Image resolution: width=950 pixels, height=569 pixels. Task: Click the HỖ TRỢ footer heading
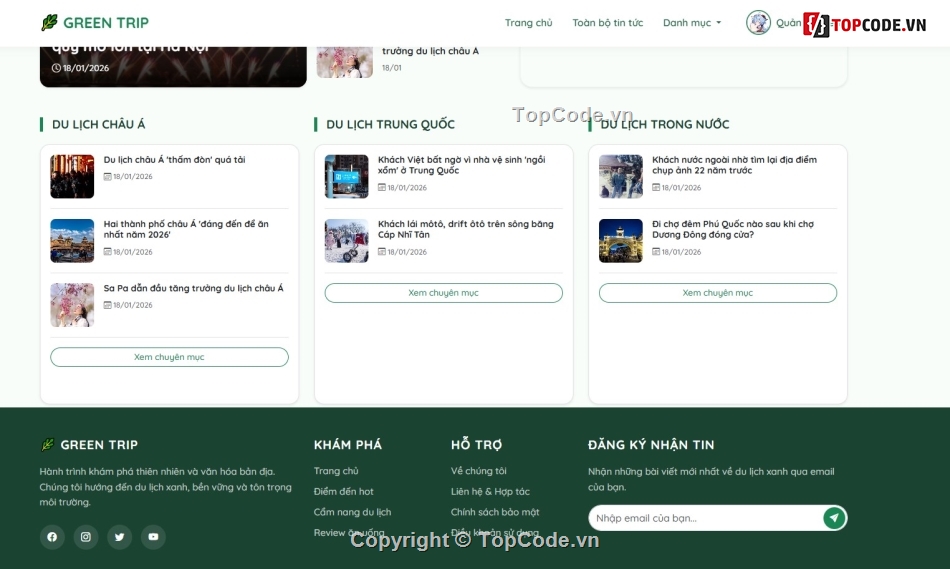pos(476,445)
